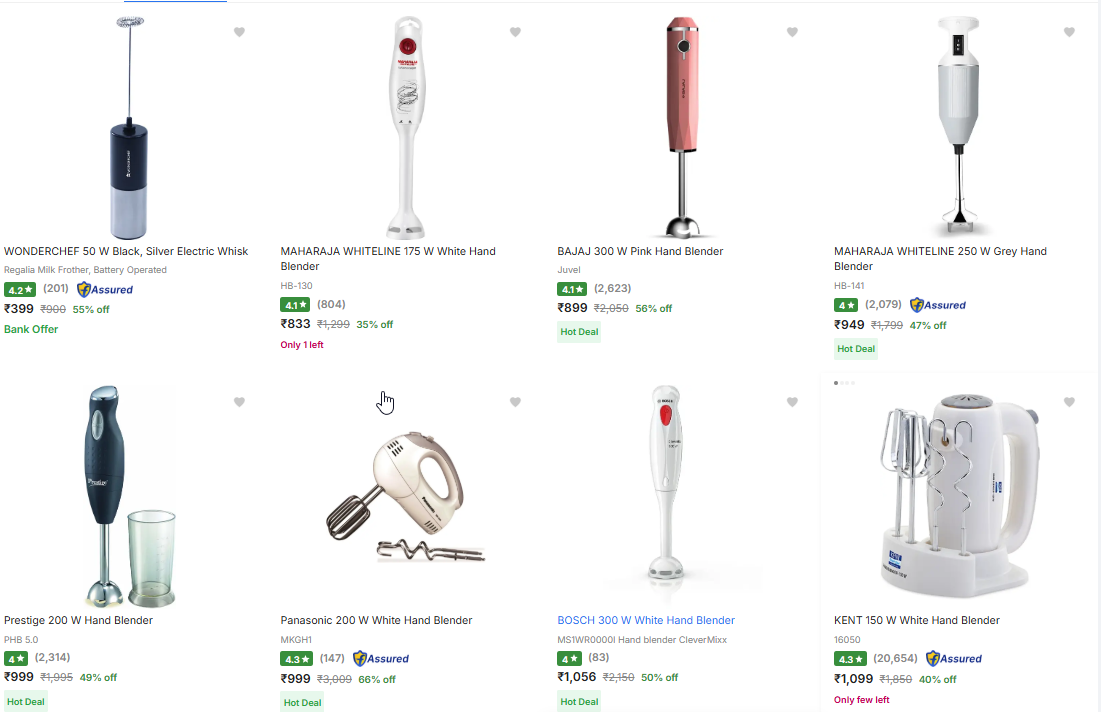Wishlist the Wonderchef Electric Whisk heart icon
The width and height of the screenshot is (1101, 712).
click(239, 32)
